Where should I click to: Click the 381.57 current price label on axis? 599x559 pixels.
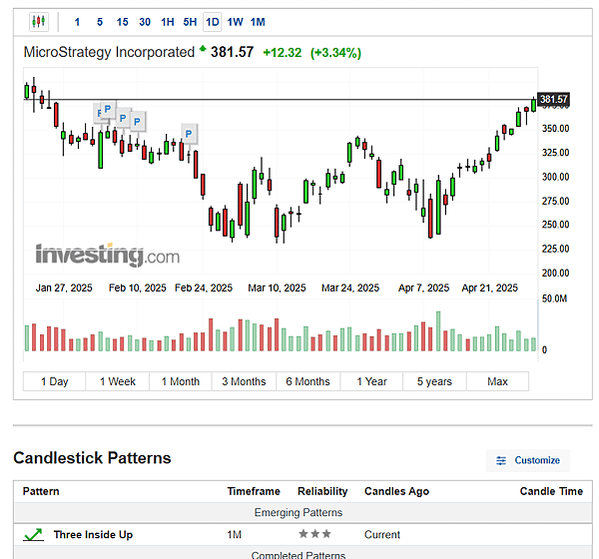554,99
